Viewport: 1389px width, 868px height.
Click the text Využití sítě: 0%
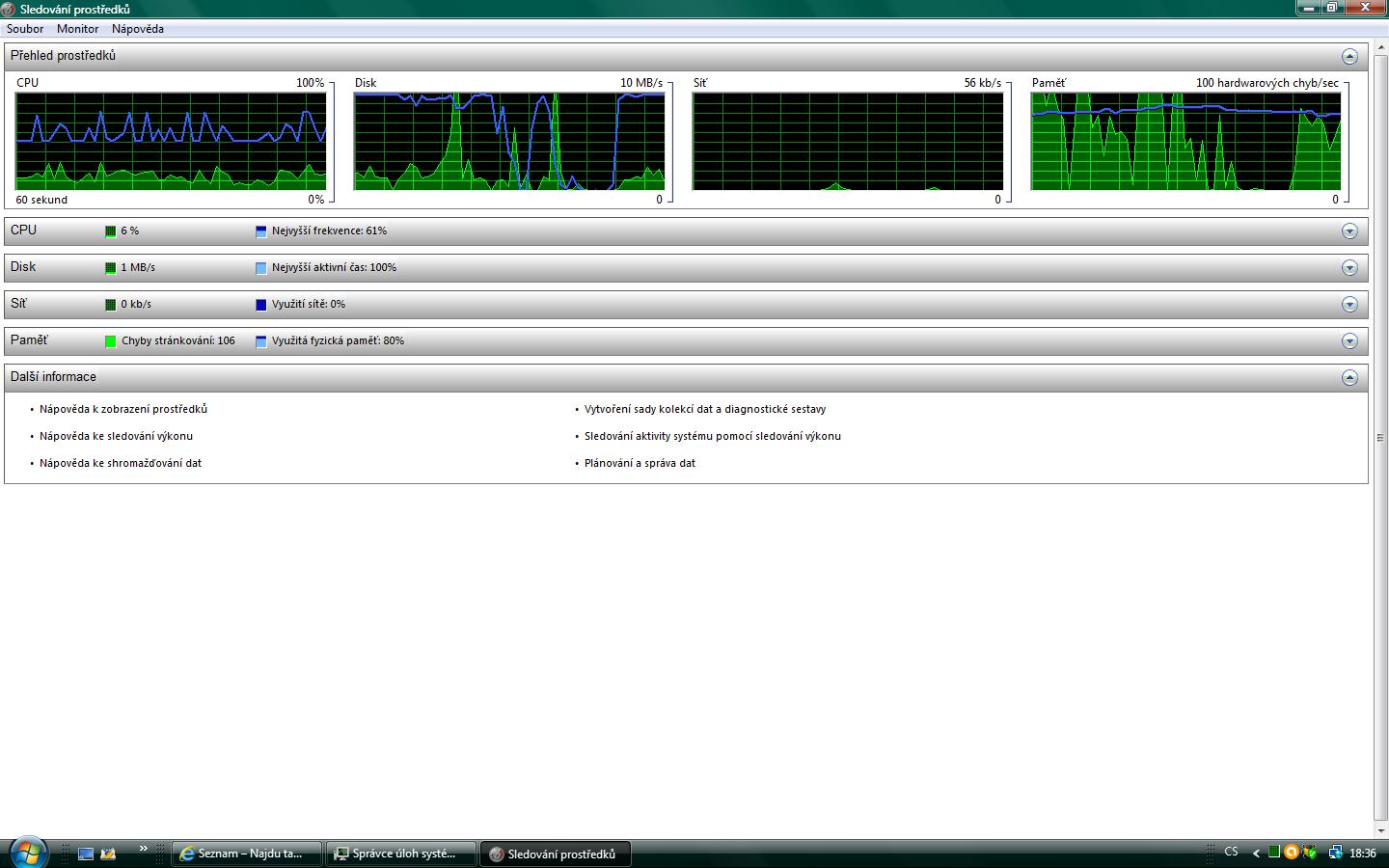click(309, 305)
